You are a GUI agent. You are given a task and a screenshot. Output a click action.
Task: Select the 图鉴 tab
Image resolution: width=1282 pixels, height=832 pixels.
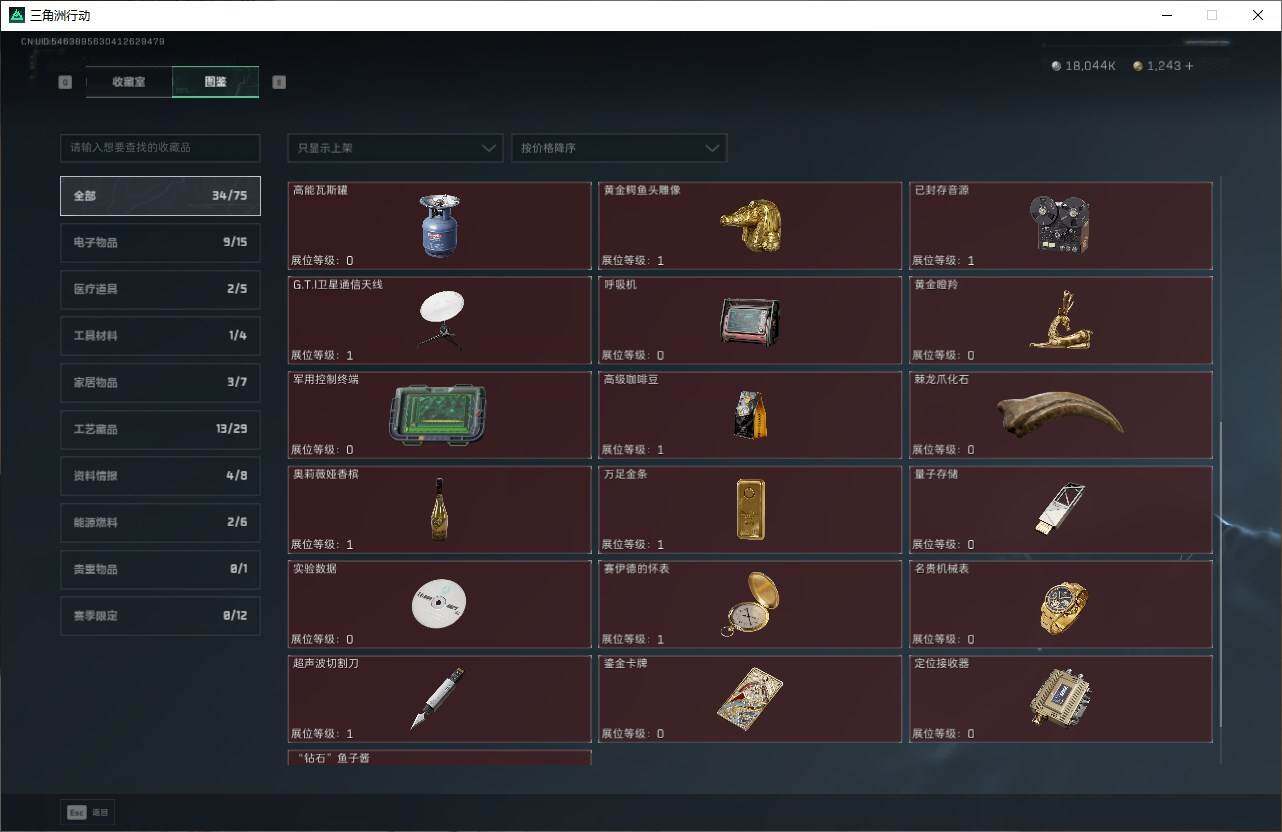[215, 82]
